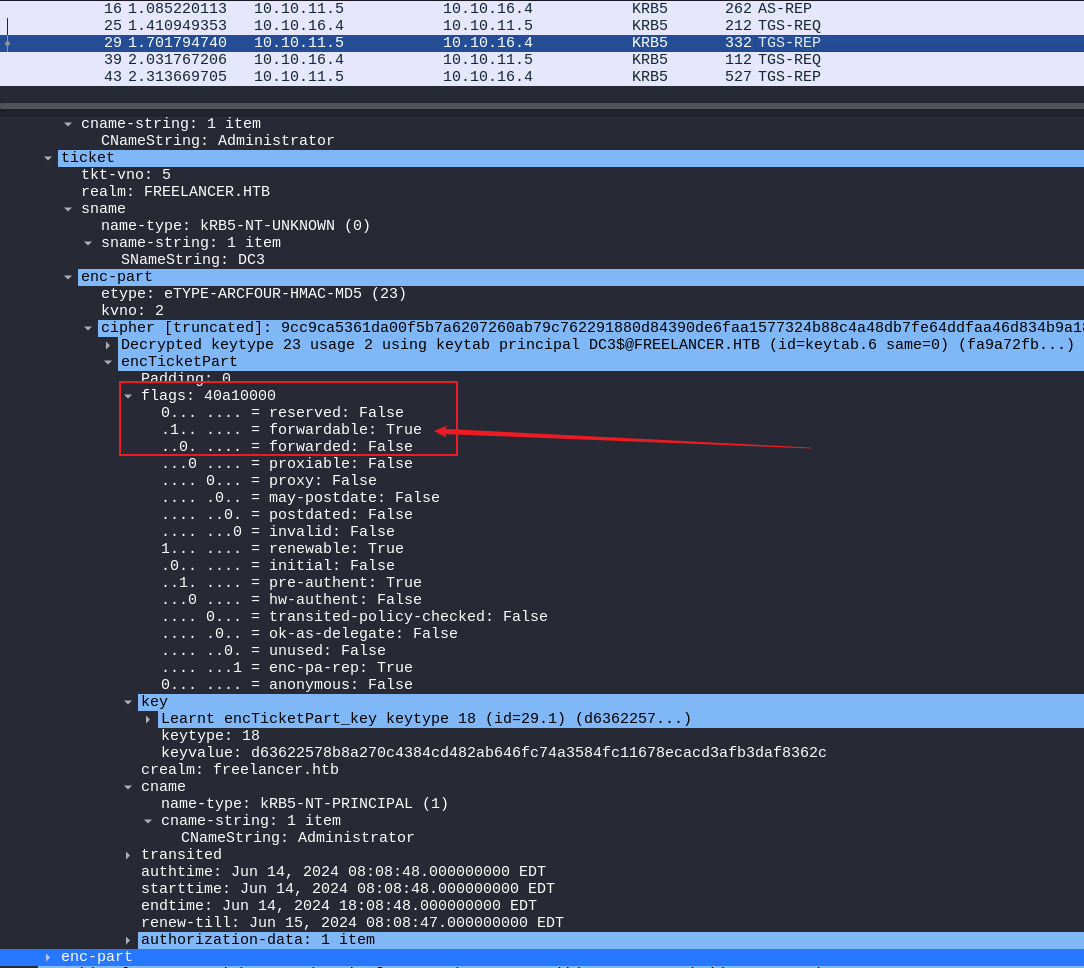Collapse the sname node arrow

68,209
